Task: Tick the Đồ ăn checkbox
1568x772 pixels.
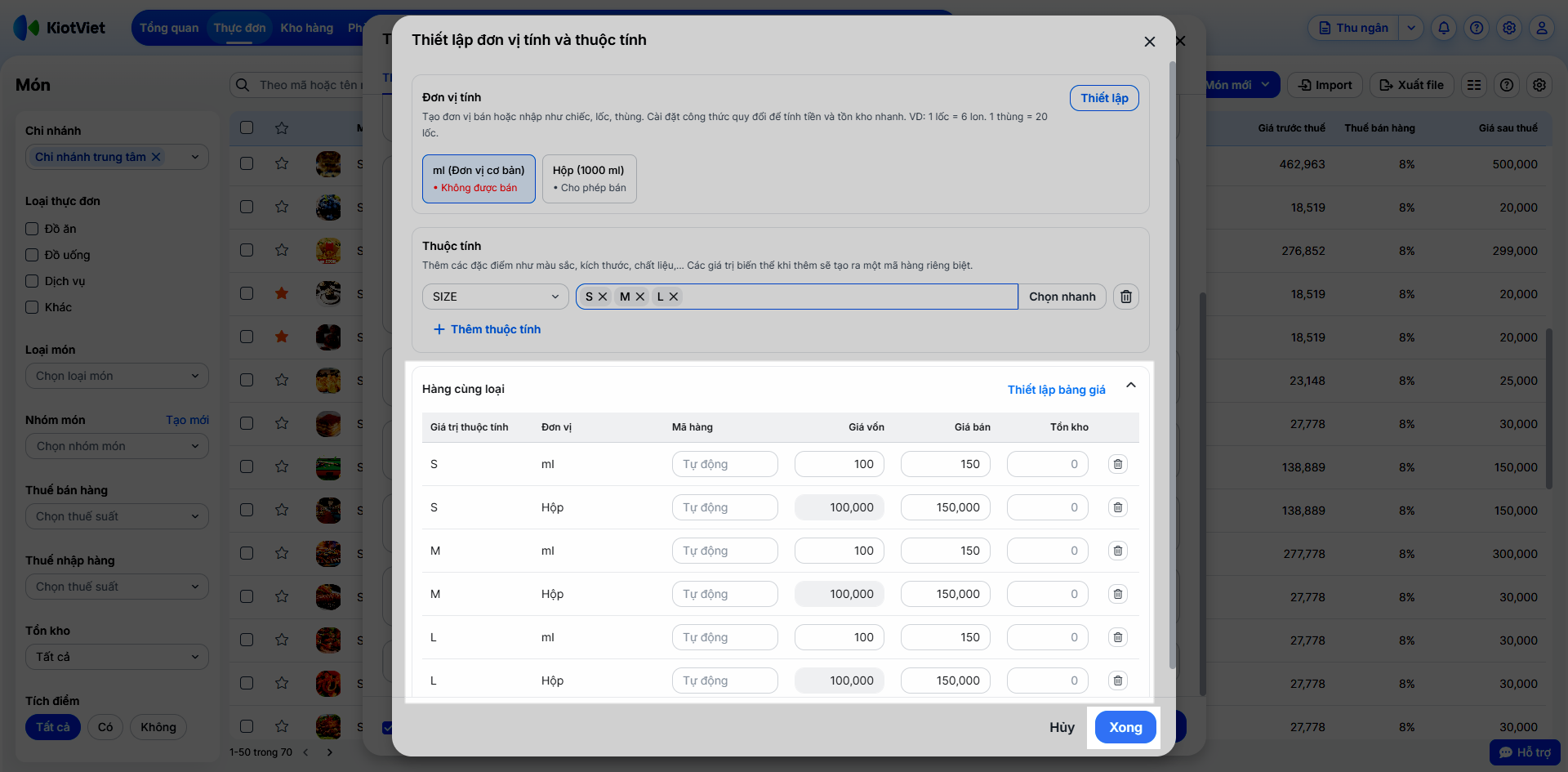Action: [32, 229]
